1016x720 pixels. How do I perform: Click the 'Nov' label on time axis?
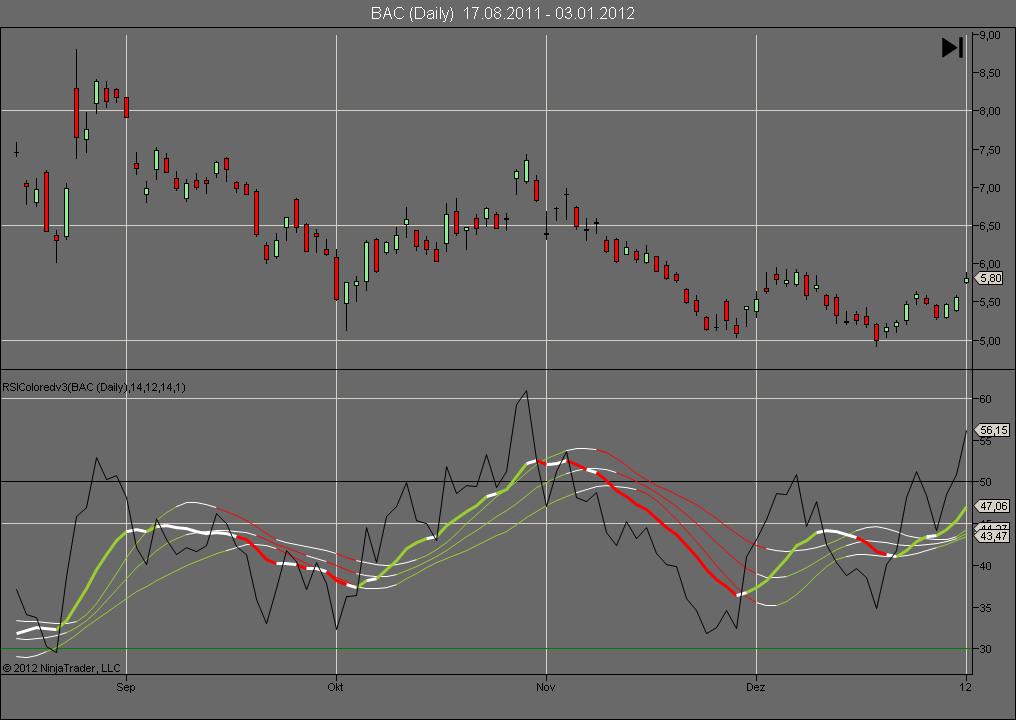pyautogui.click(x=546, y=686)
